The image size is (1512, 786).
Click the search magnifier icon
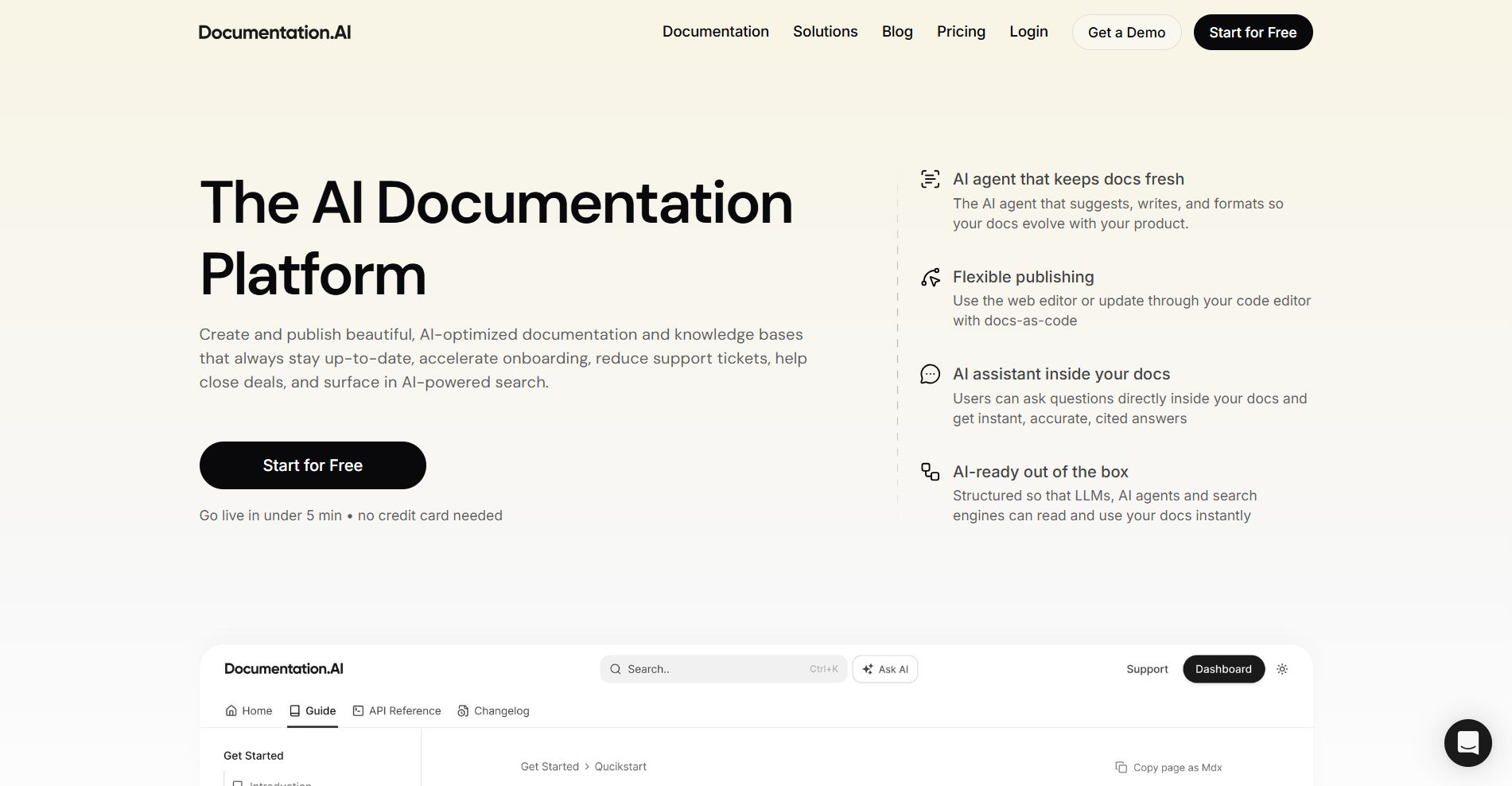click(x=615, y=669)
